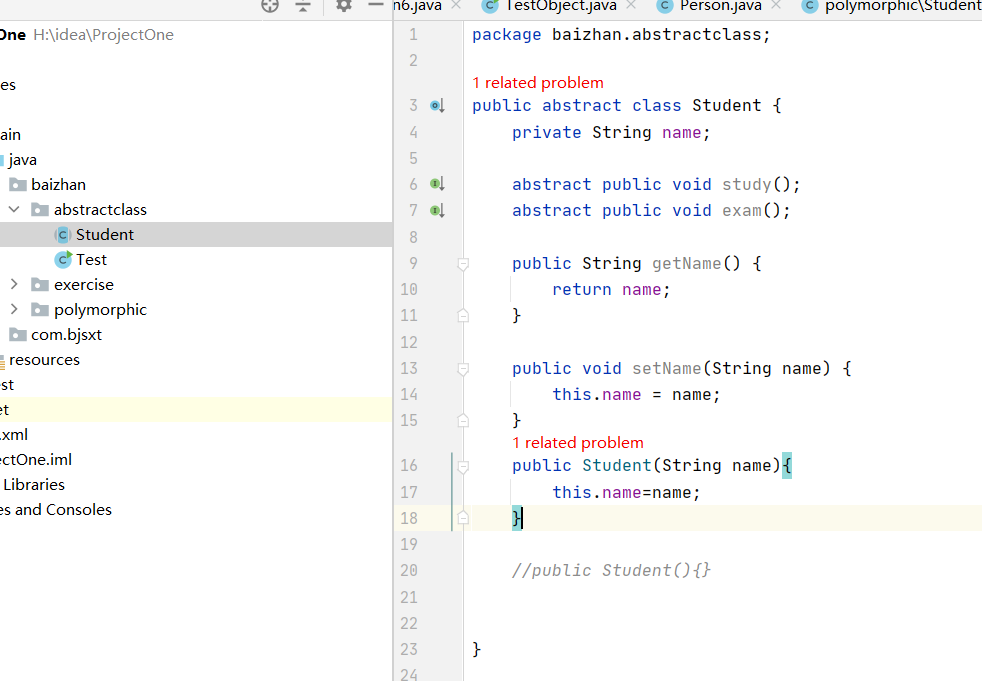Select the exercise package label
This screenshot has height=681, width=982.
tap(84, 285)
